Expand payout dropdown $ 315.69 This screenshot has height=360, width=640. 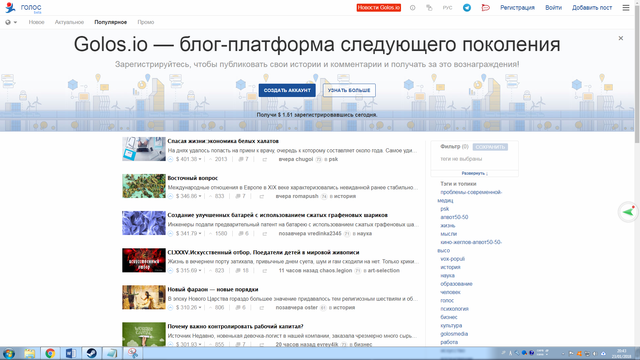point(189,271)
